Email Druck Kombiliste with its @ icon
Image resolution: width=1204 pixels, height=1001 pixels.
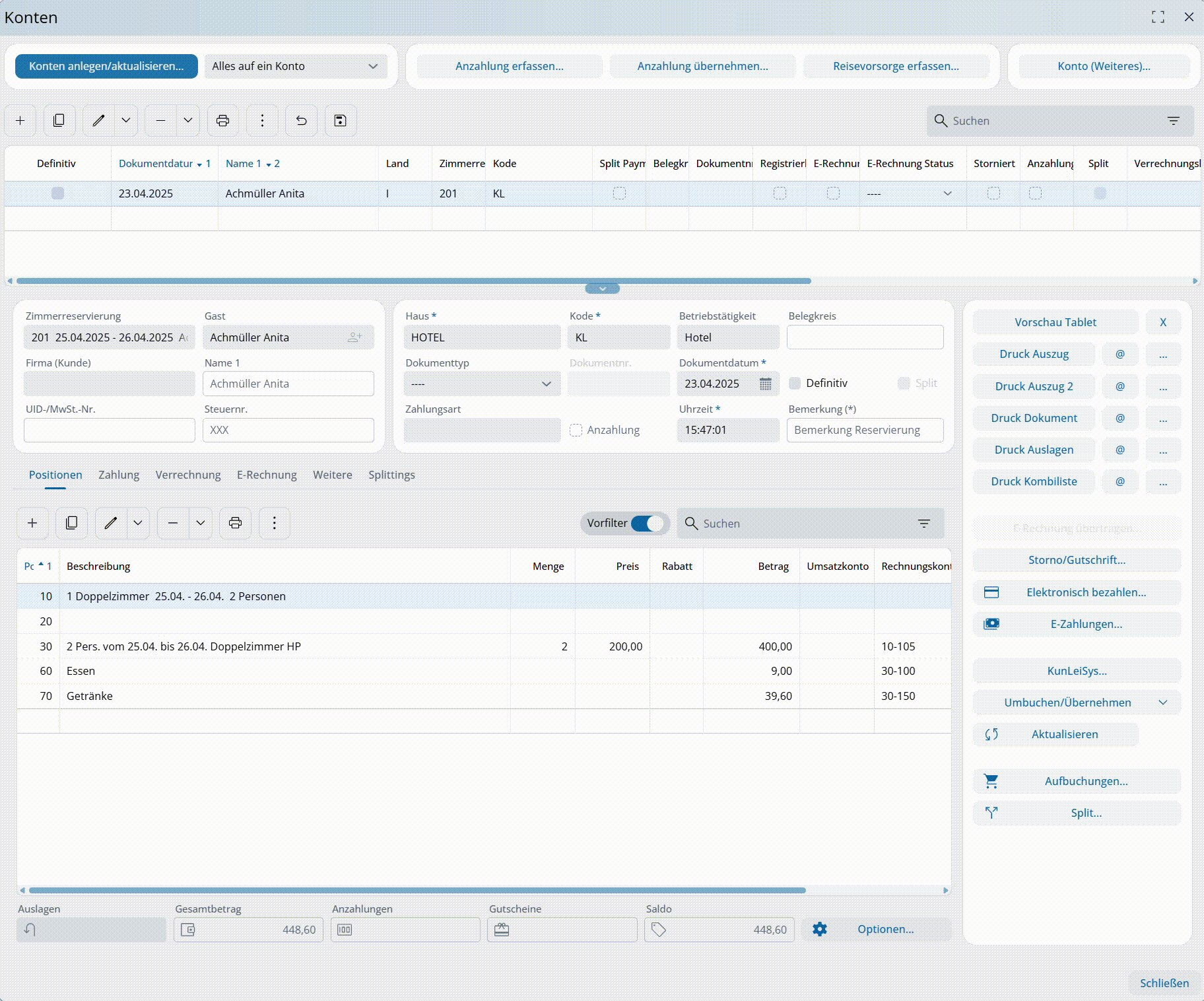[x=1120, y=481]
